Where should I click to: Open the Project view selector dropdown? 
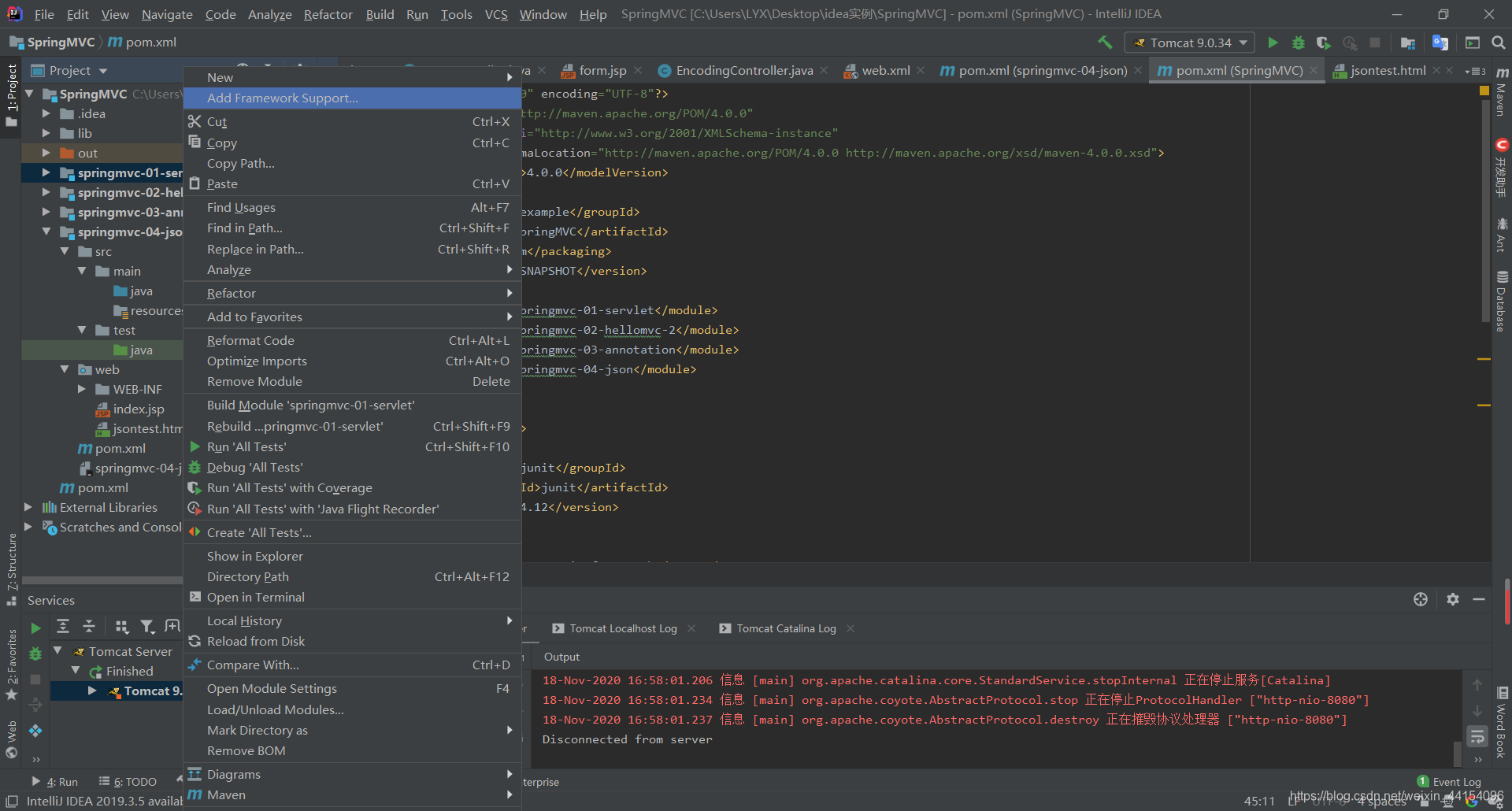(69, 70)
